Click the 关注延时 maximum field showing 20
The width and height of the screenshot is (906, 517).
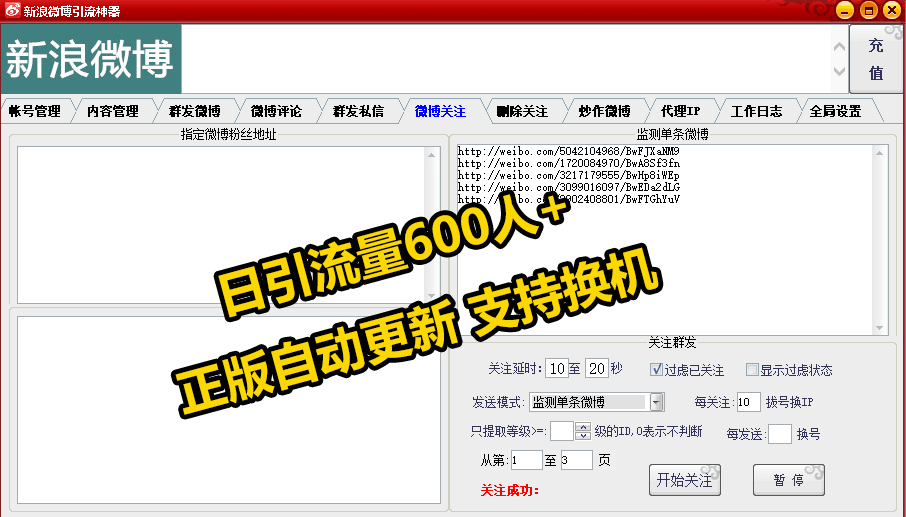tap(597, 368)
